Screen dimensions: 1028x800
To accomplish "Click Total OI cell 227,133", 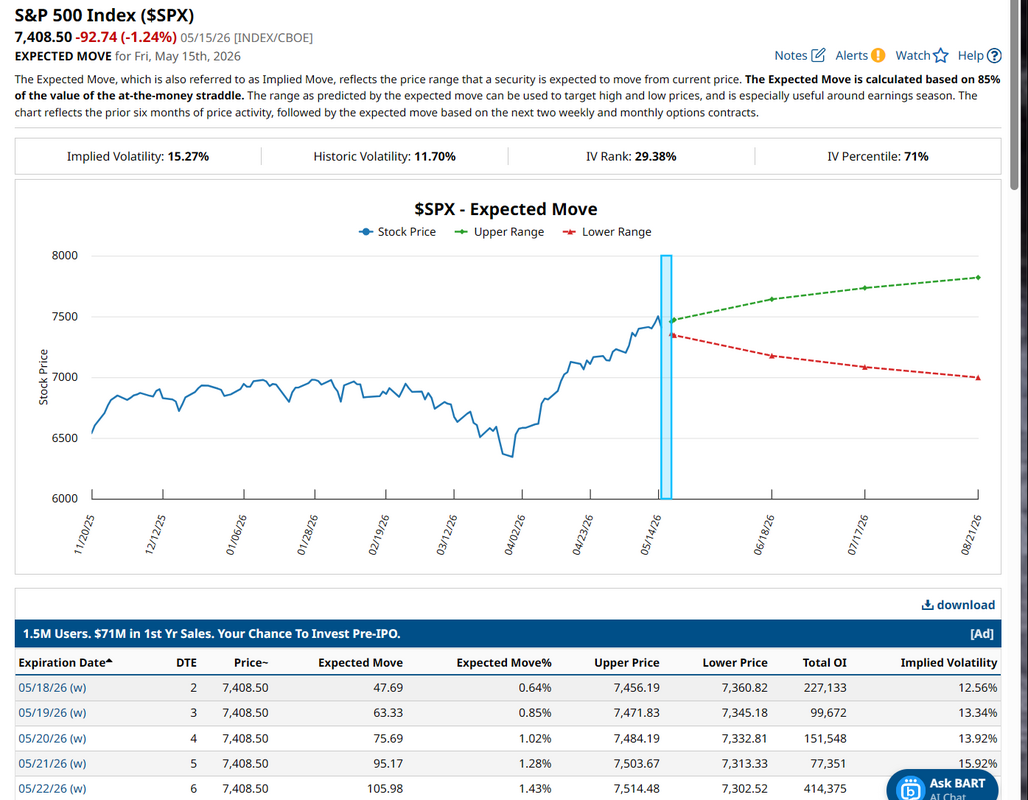I will 825,688.
